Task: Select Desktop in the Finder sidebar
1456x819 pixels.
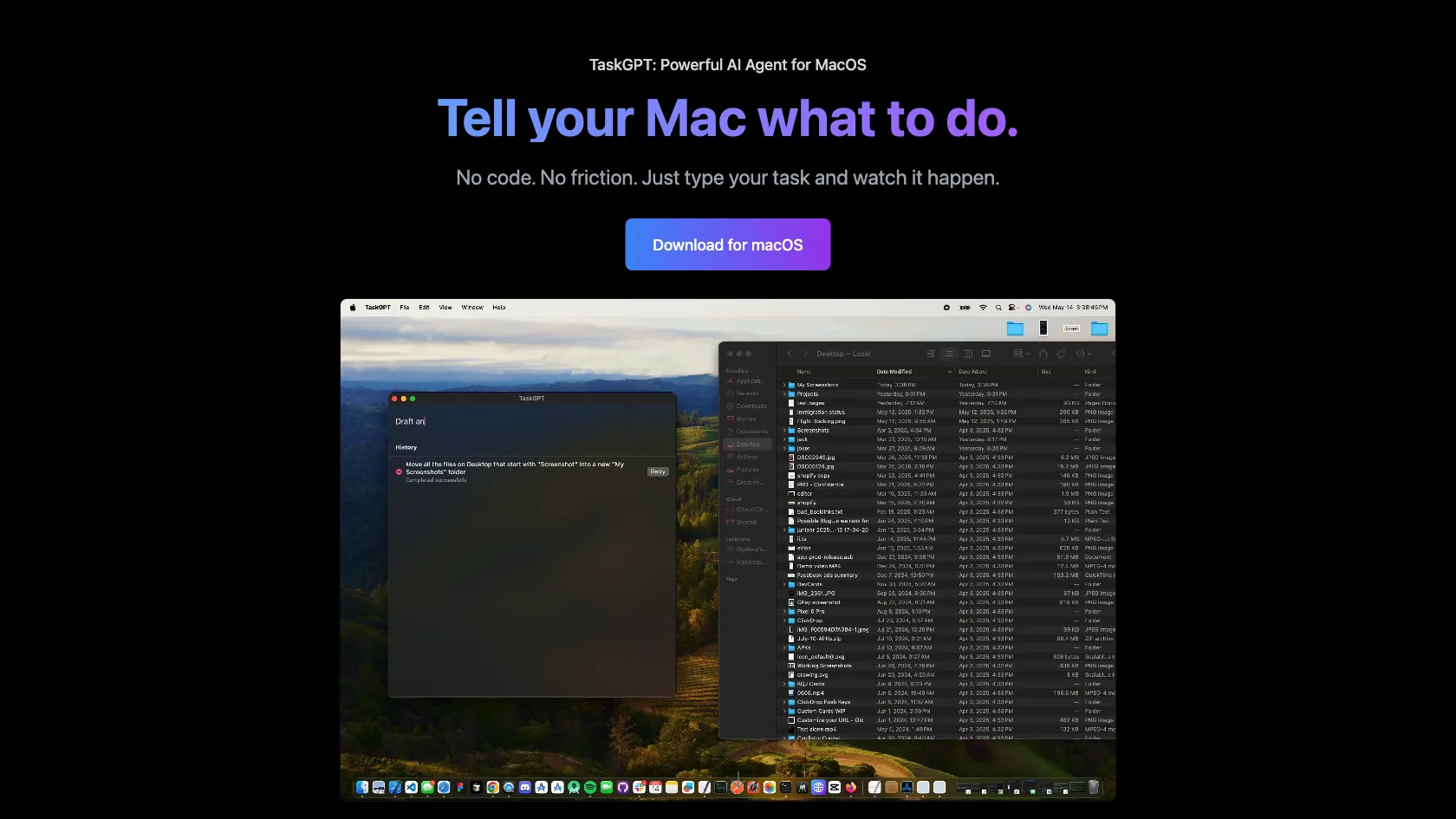Action: [748, 444]
